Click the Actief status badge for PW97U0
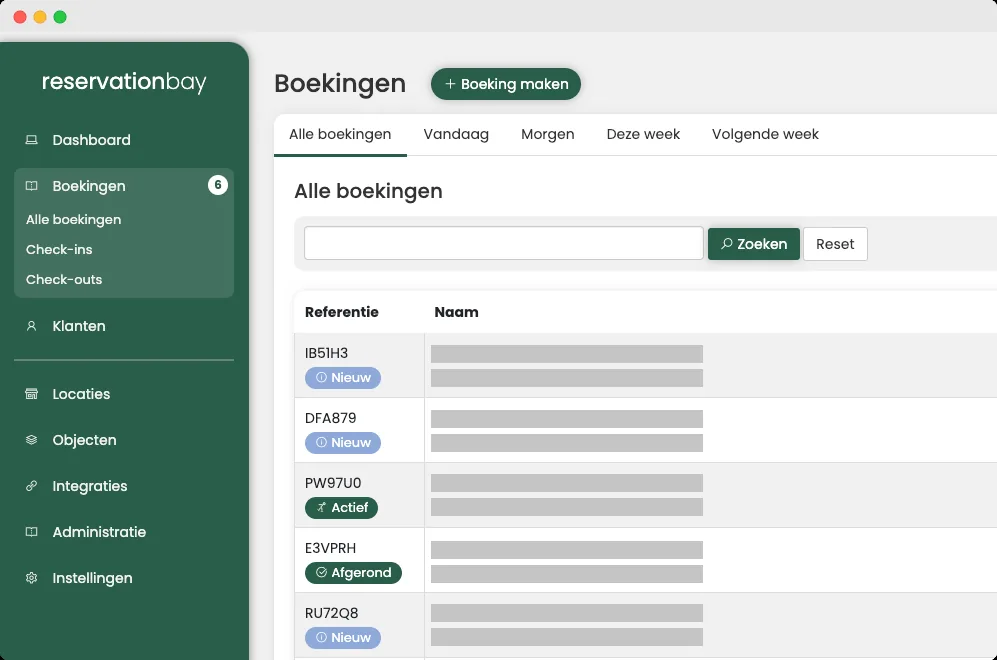Screen dimensions: 997x660 coord(341,507)
